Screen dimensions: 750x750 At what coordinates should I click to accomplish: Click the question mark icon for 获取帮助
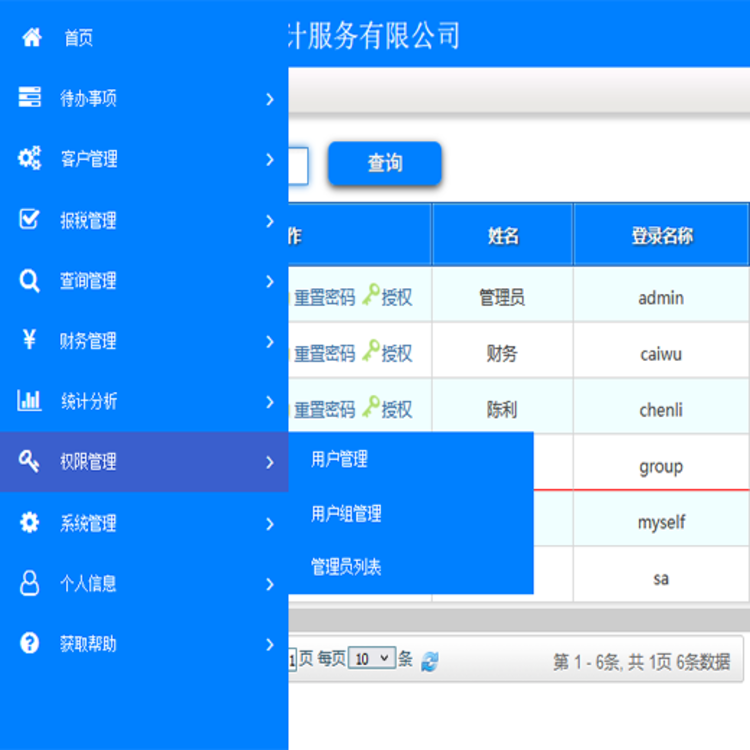click(x=30, y=643)
